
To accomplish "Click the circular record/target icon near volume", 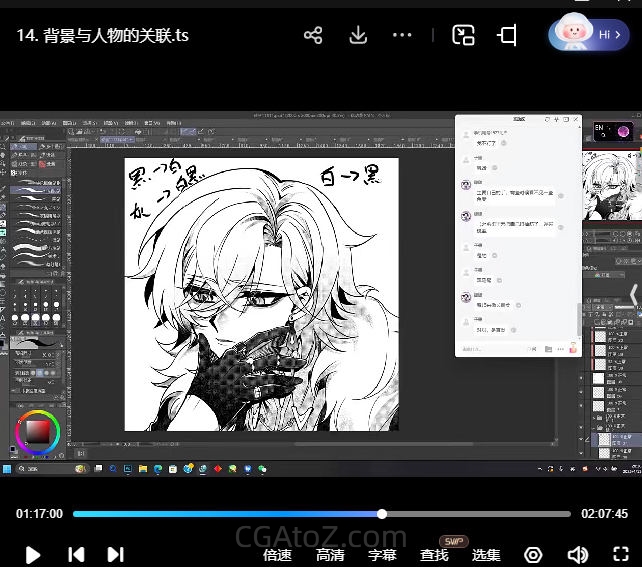I will coord(534,554).
